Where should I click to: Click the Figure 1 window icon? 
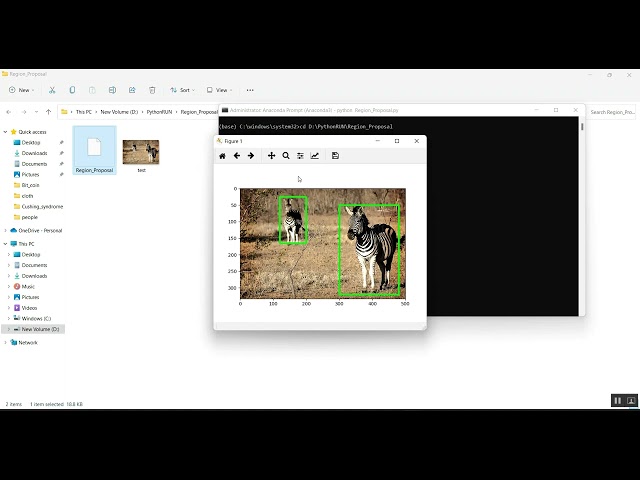(219, 141)
